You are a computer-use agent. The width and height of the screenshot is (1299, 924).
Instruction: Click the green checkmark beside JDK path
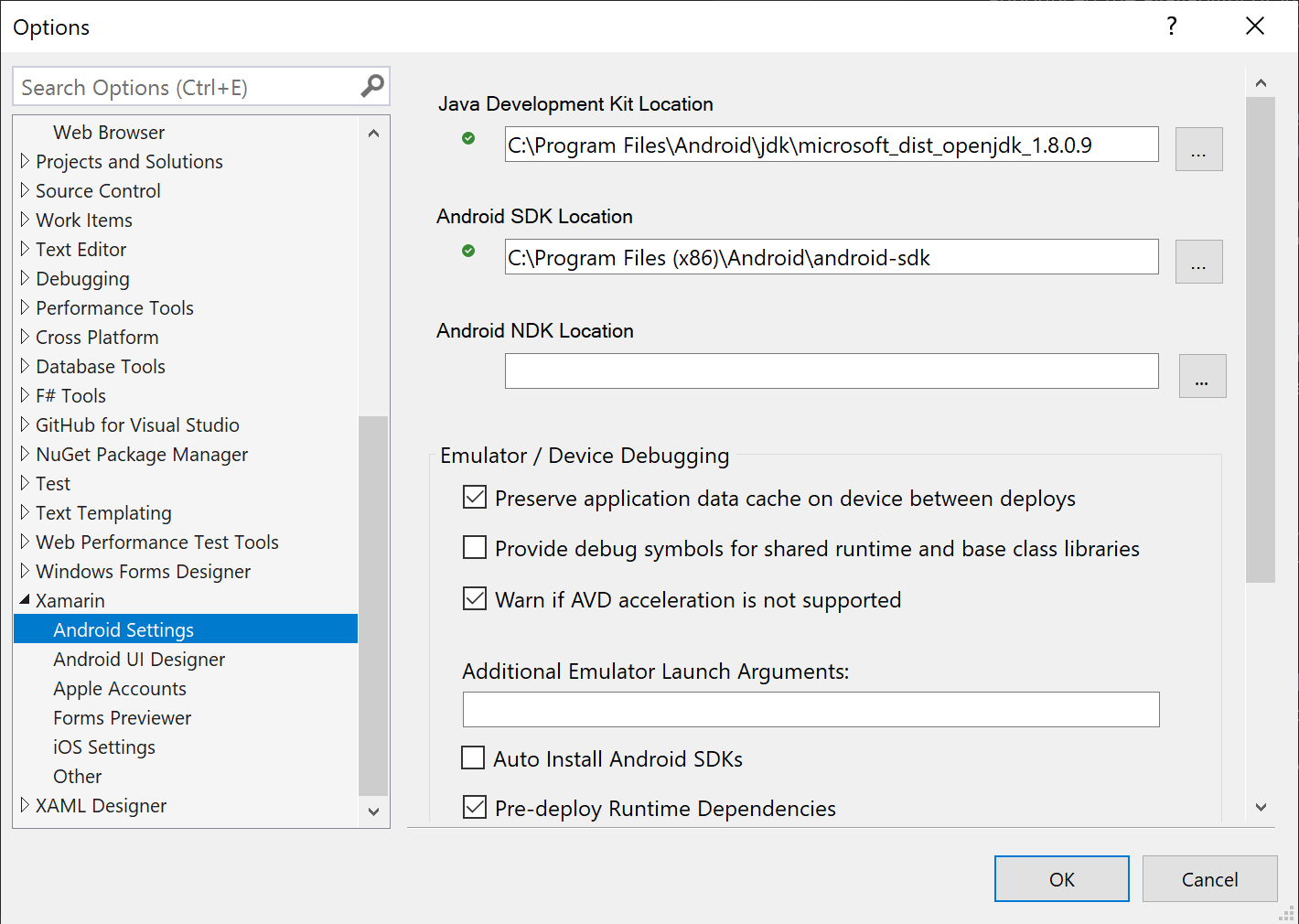[x=468, y=138]
